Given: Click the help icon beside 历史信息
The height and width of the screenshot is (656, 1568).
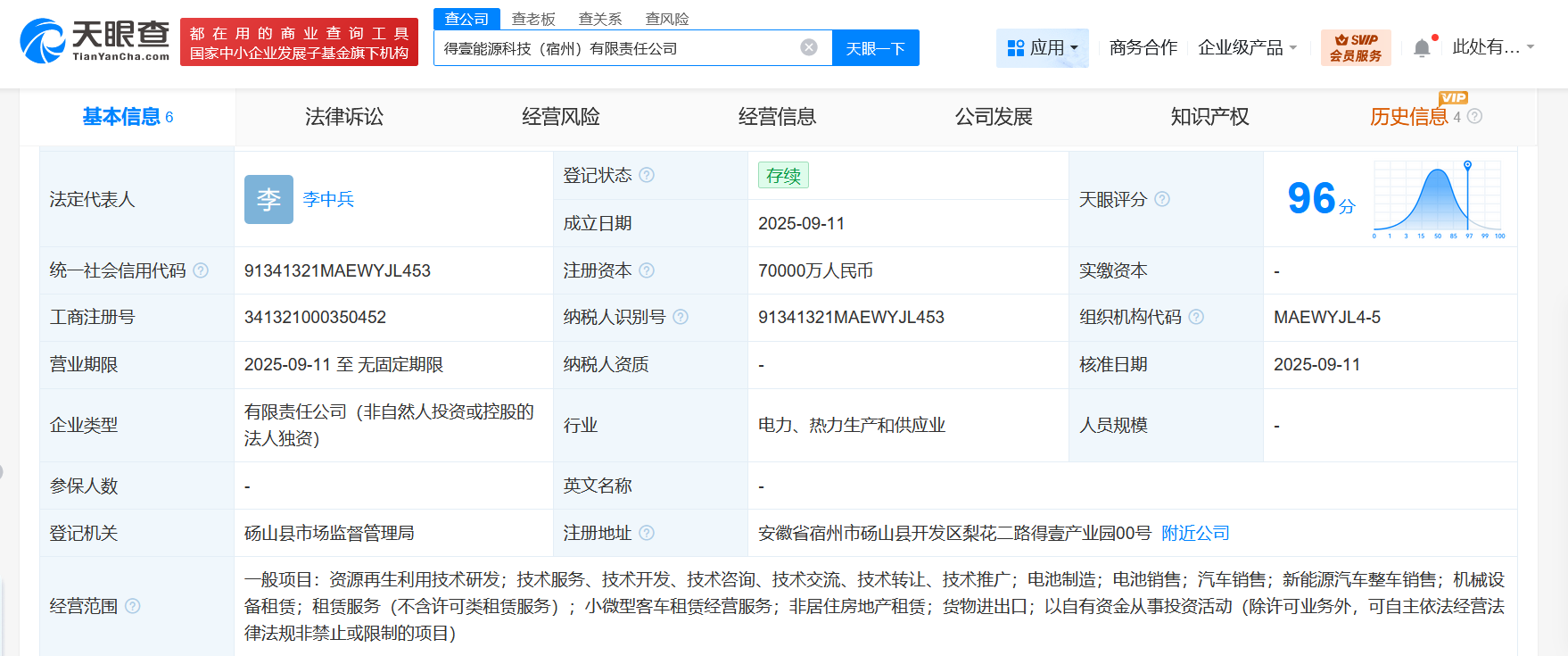Looking at the screenshot, I should (x=1474, y=116).
